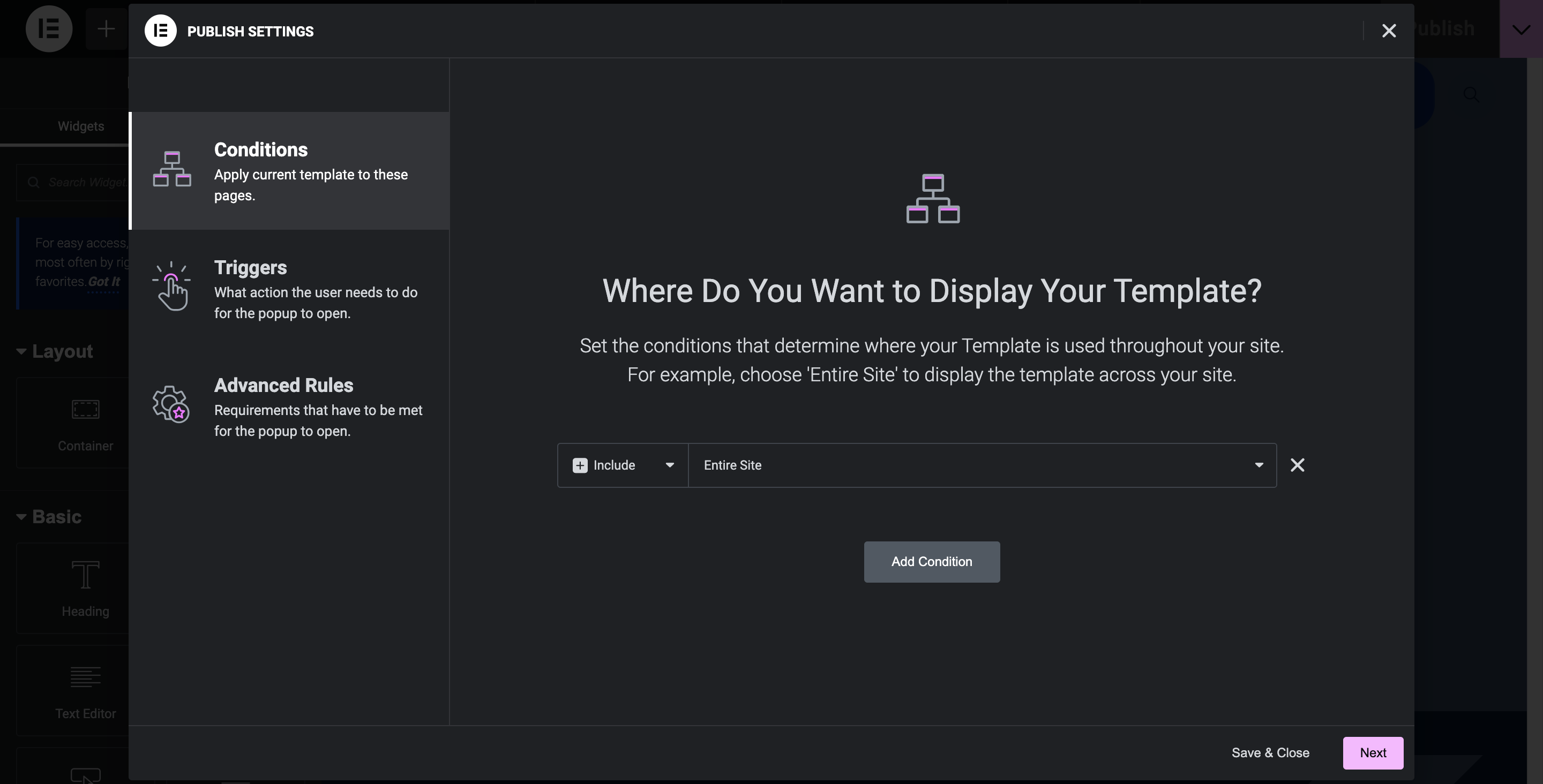1543x784 pixels.
Task: Open the Entire Site condition dropdown
Action: [x=1258, y=465]
